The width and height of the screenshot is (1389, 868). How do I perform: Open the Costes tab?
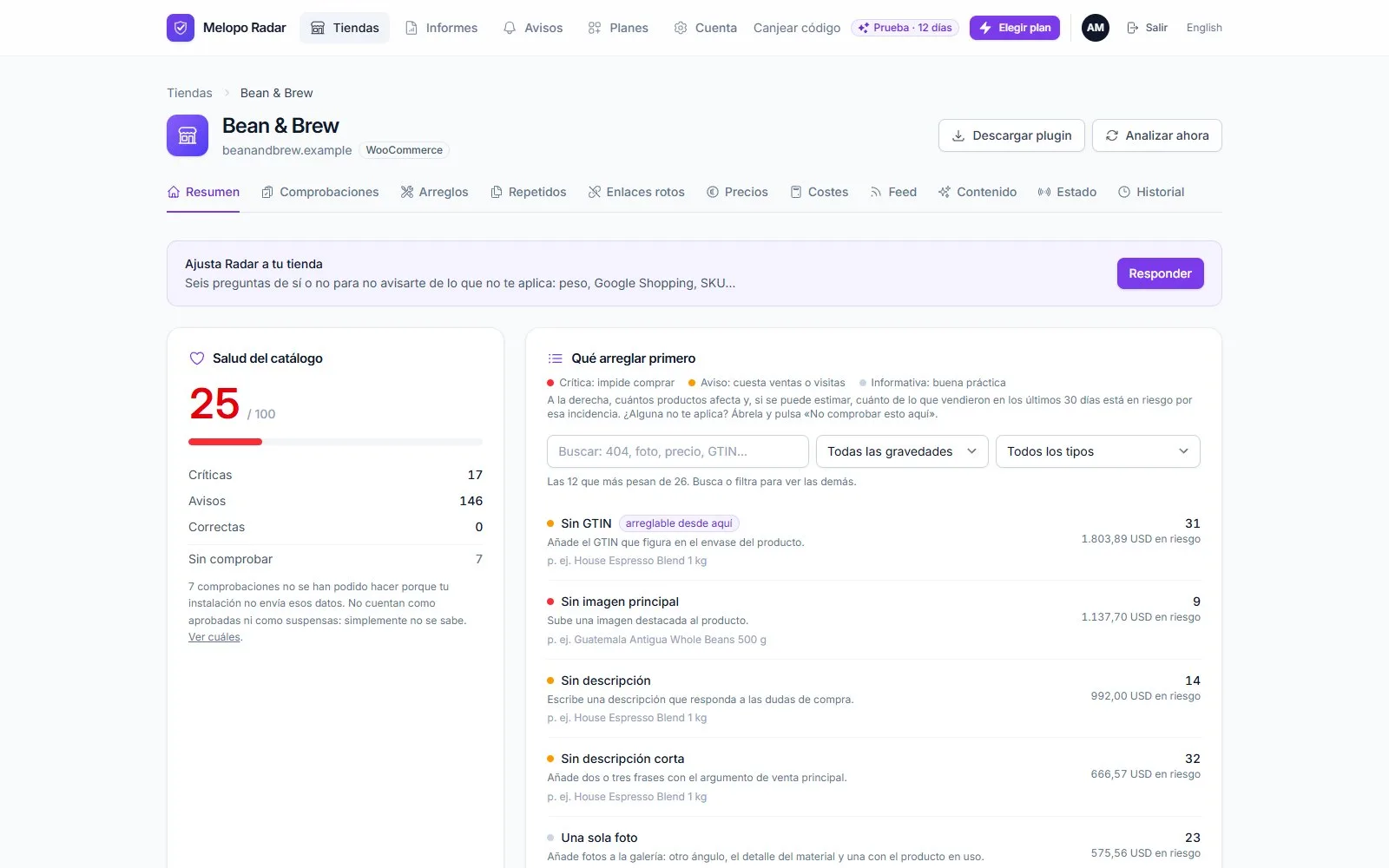819,192
